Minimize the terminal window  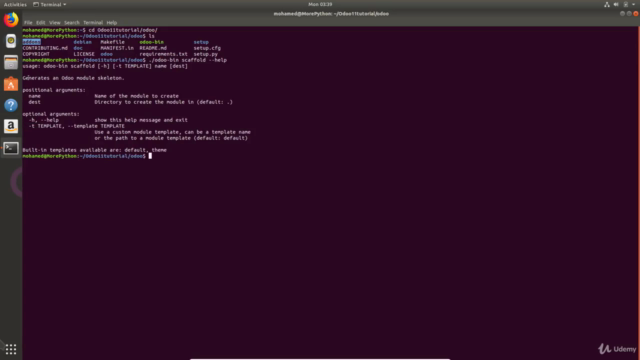click(x=622, y=14)
